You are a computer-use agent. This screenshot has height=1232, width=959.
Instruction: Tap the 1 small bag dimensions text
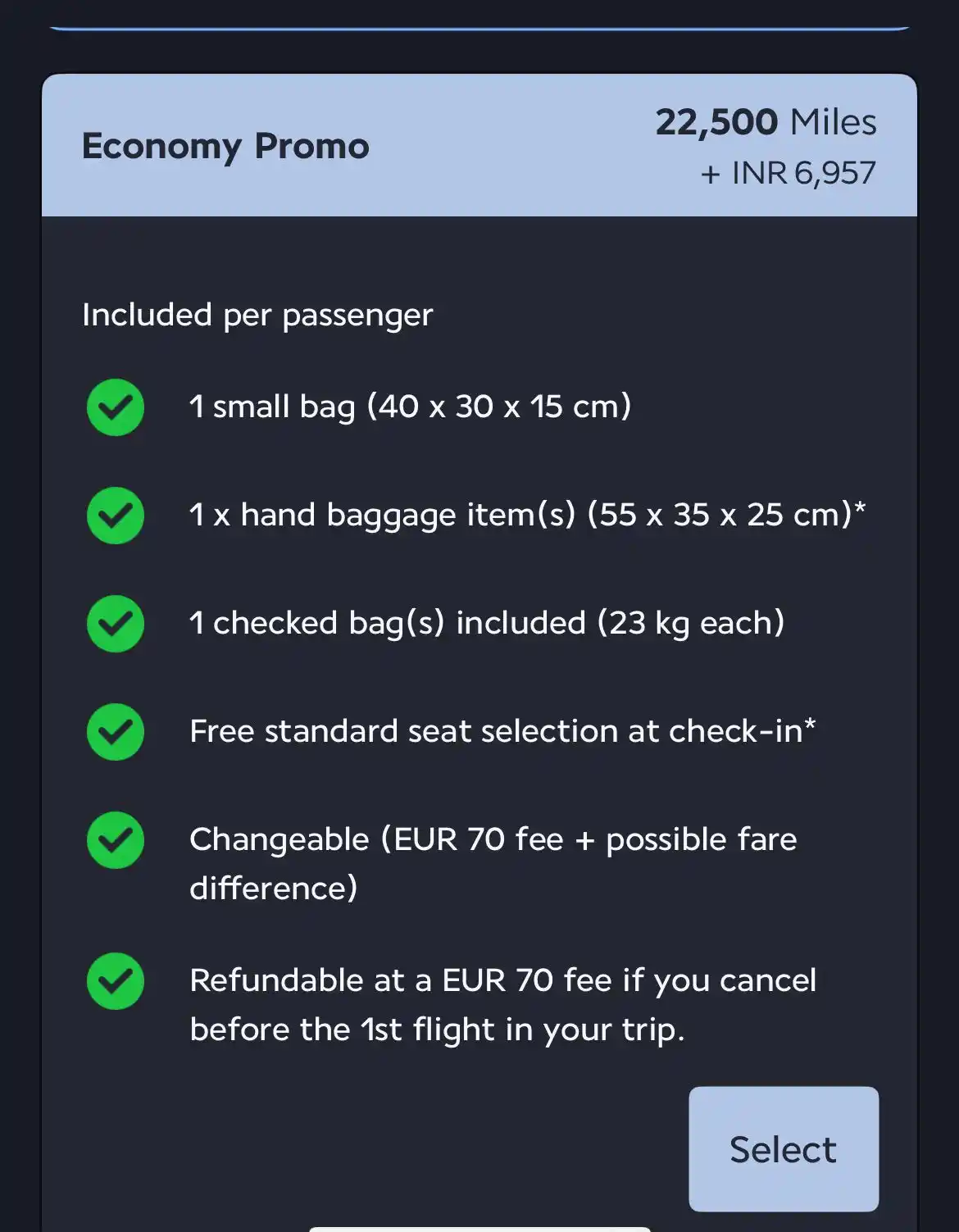coord(410,407)
